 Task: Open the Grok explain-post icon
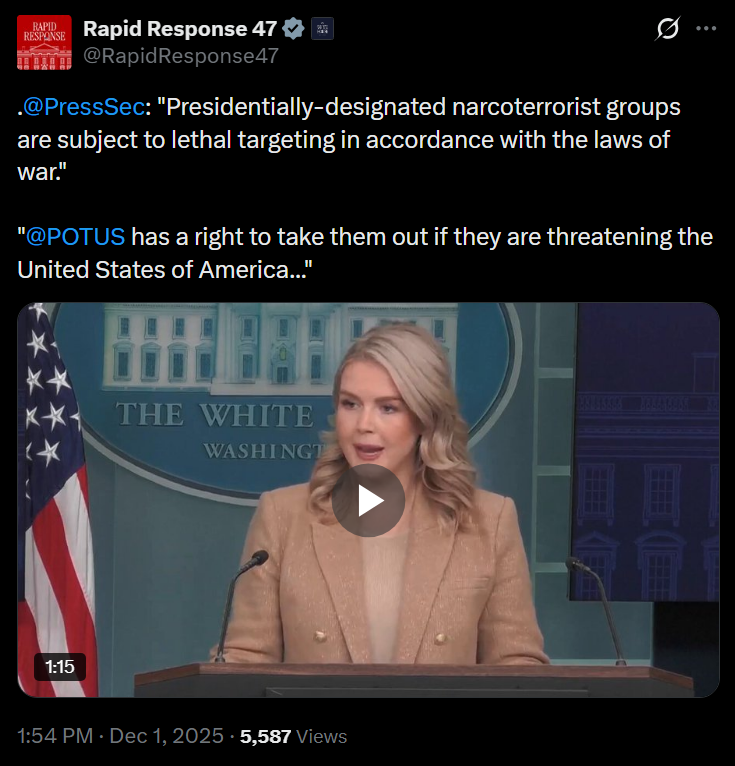tap(667, 28)
